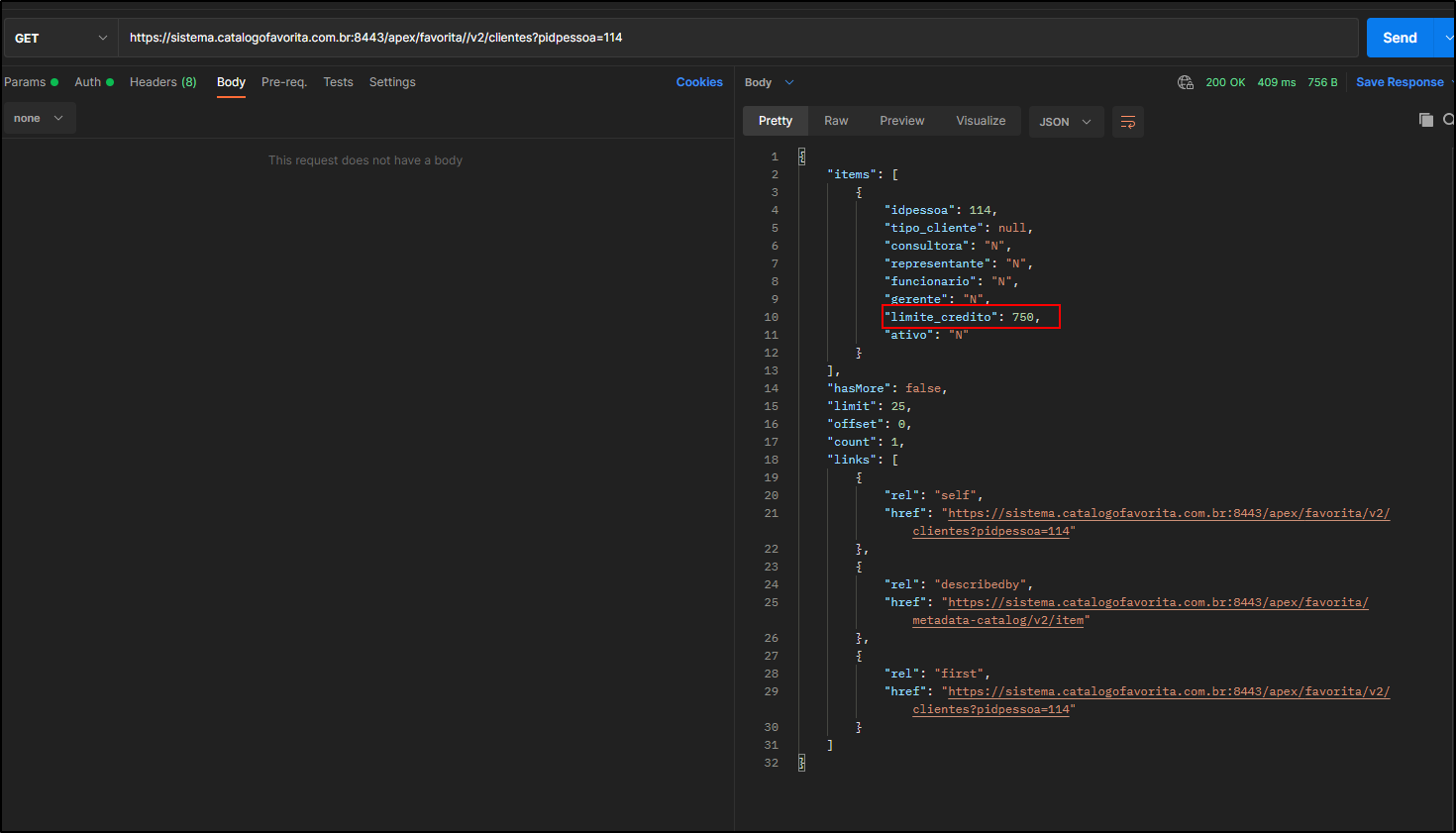Switch to the Visualize tab
Screen dimensions: 1456x833
(x=980, y=121)
